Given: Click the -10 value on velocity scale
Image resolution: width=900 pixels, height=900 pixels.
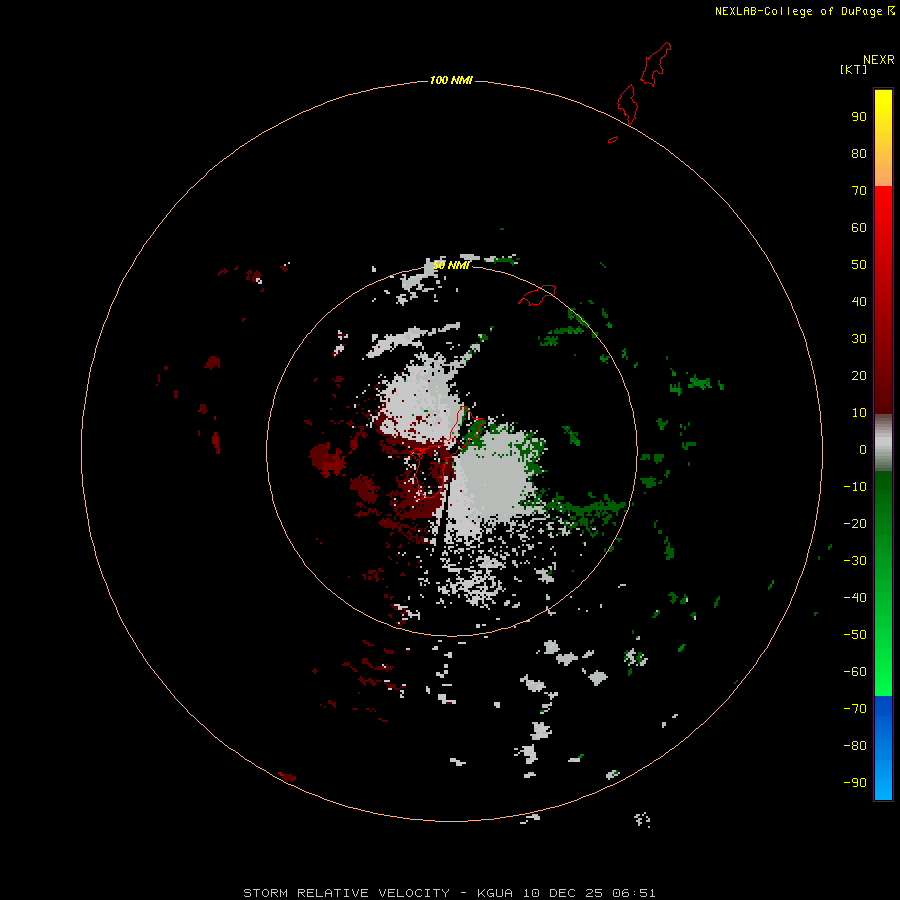Looking at the screenshot, I should [x=855, y=487].
